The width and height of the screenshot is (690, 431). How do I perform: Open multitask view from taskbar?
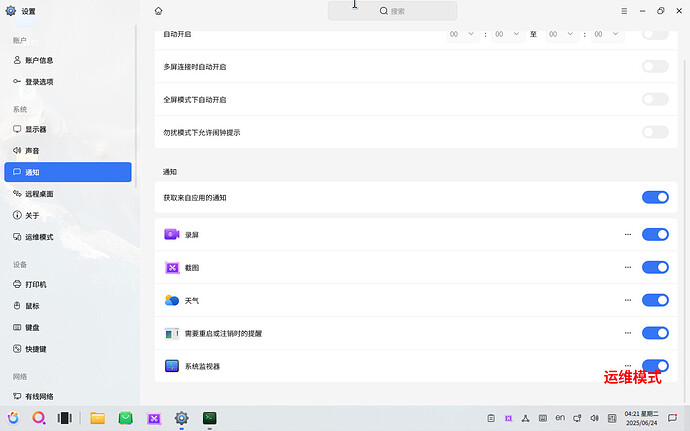click(x=65, y=418)
